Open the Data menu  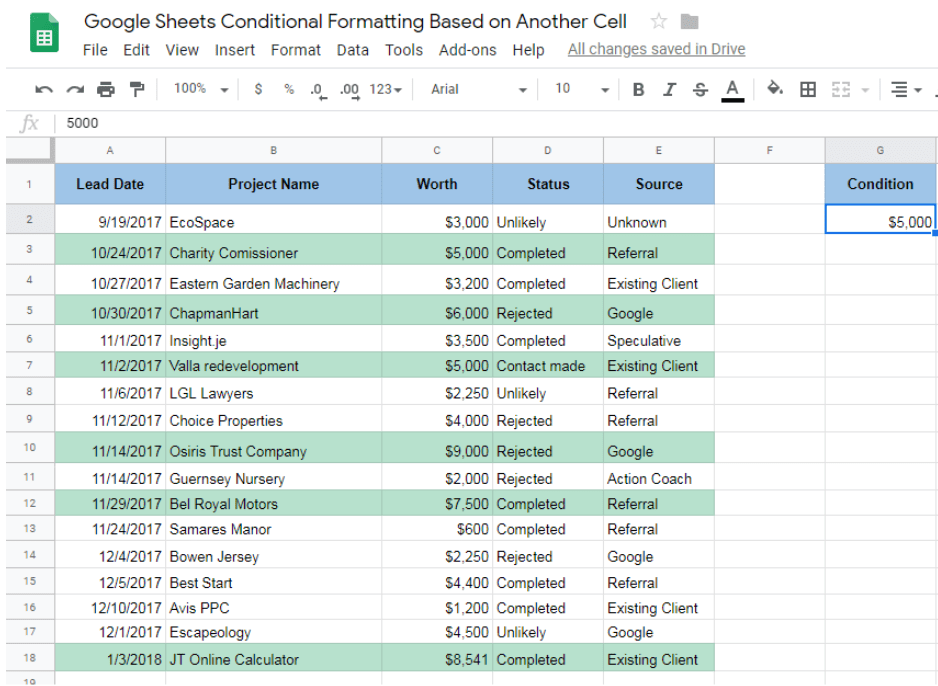[352, 50]
